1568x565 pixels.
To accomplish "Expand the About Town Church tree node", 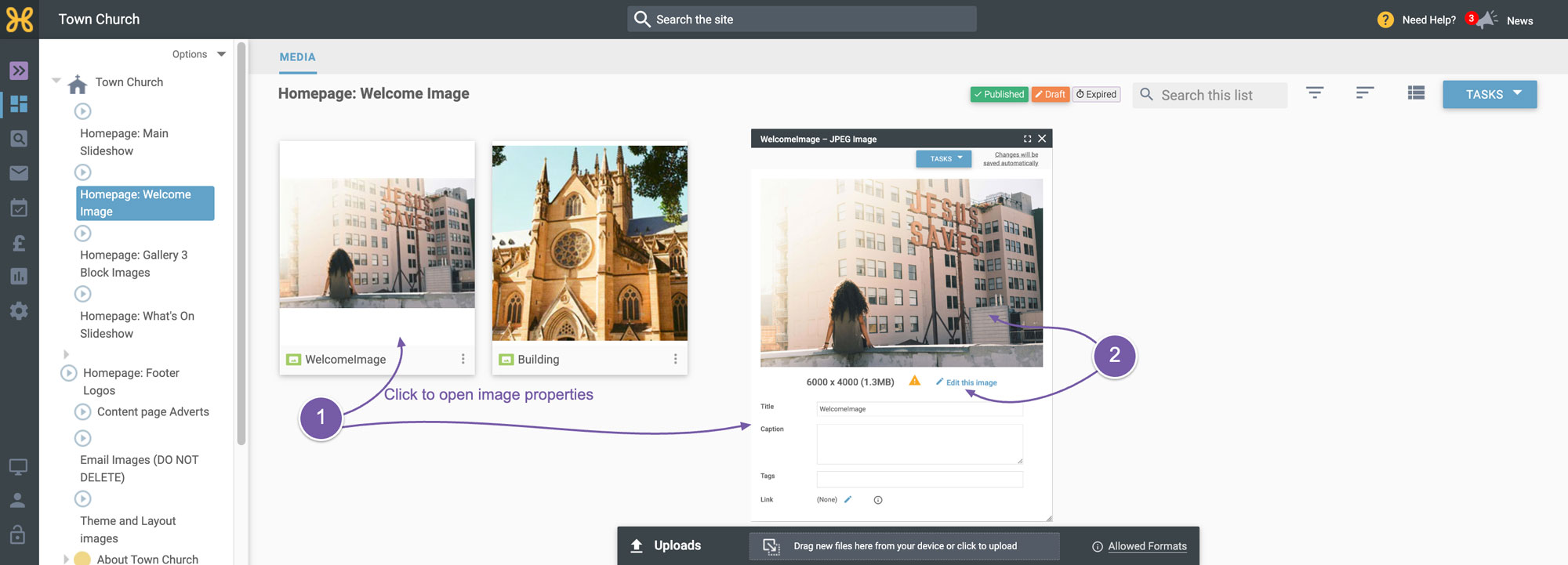I will coord(66,559).
